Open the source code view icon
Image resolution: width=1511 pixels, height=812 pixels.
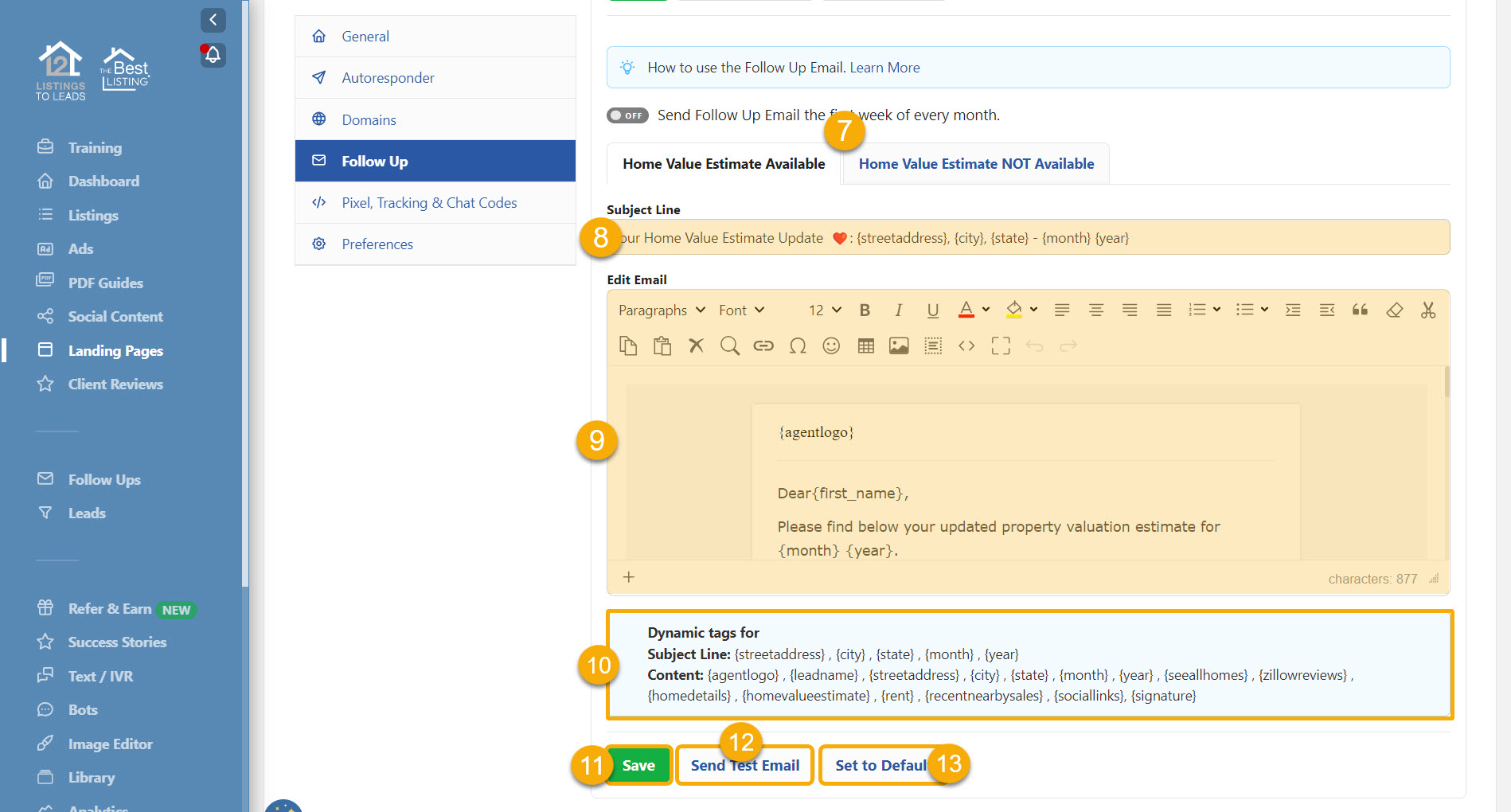966,345
